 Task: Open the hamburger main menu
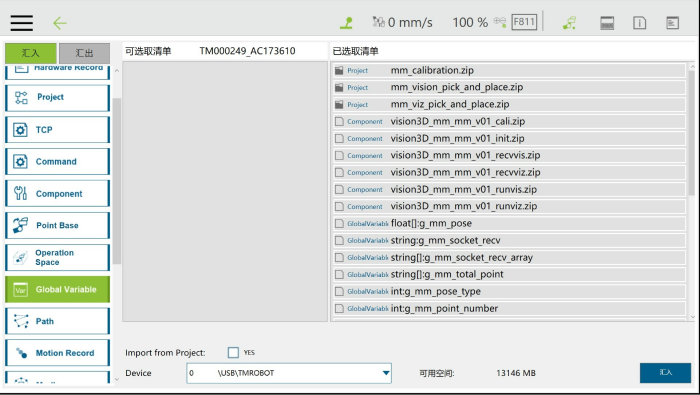tap(21, 23)
